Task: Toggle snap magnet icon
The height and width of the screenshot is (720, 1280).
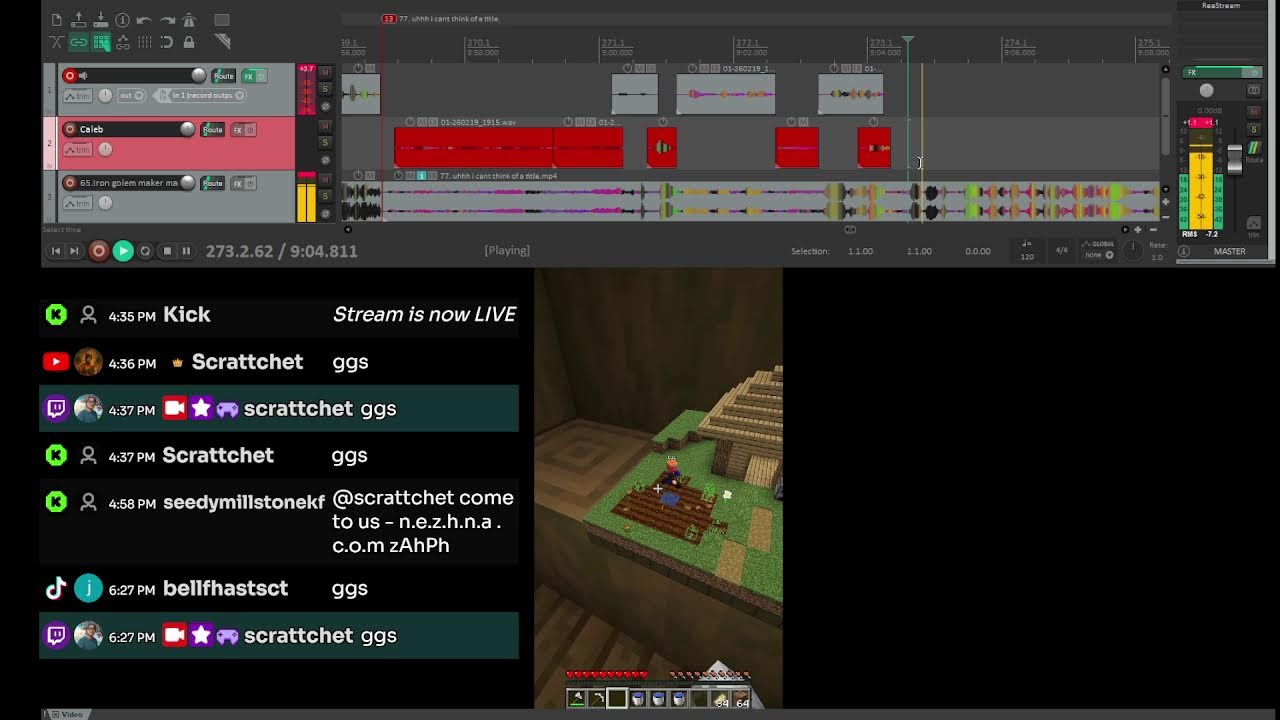Action: pos(166,42)
